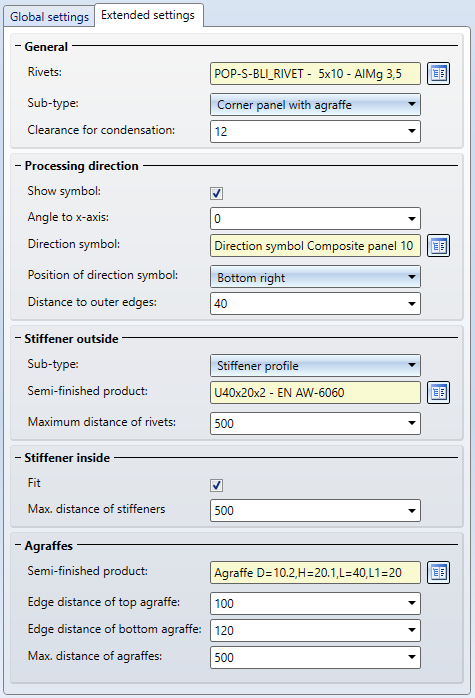Collapse the Stiffener inside section
The width and height of the screenshot is (475, 698).
tap(18, 457)
